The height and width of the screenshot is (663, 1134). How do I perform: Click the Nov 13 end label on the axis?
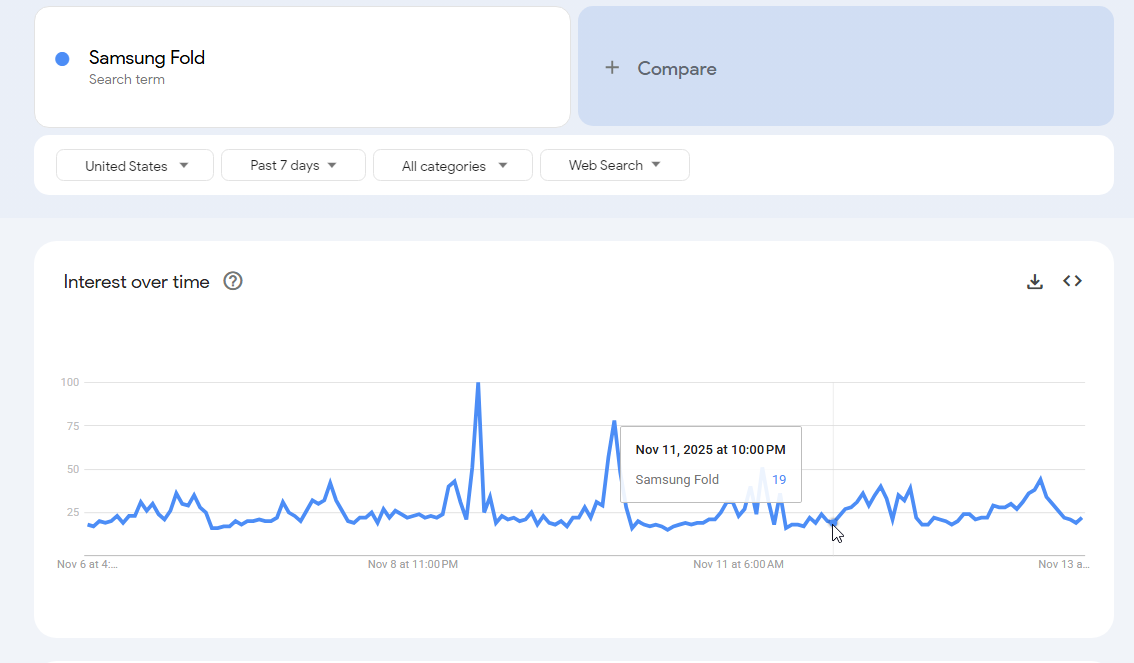click(x=1063, y=565)
